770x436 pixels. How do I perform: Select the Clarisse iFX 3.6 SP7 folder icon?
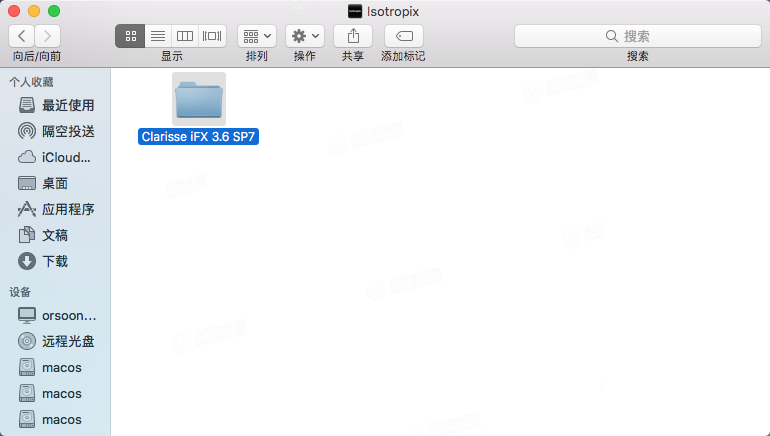pos(199,99)
